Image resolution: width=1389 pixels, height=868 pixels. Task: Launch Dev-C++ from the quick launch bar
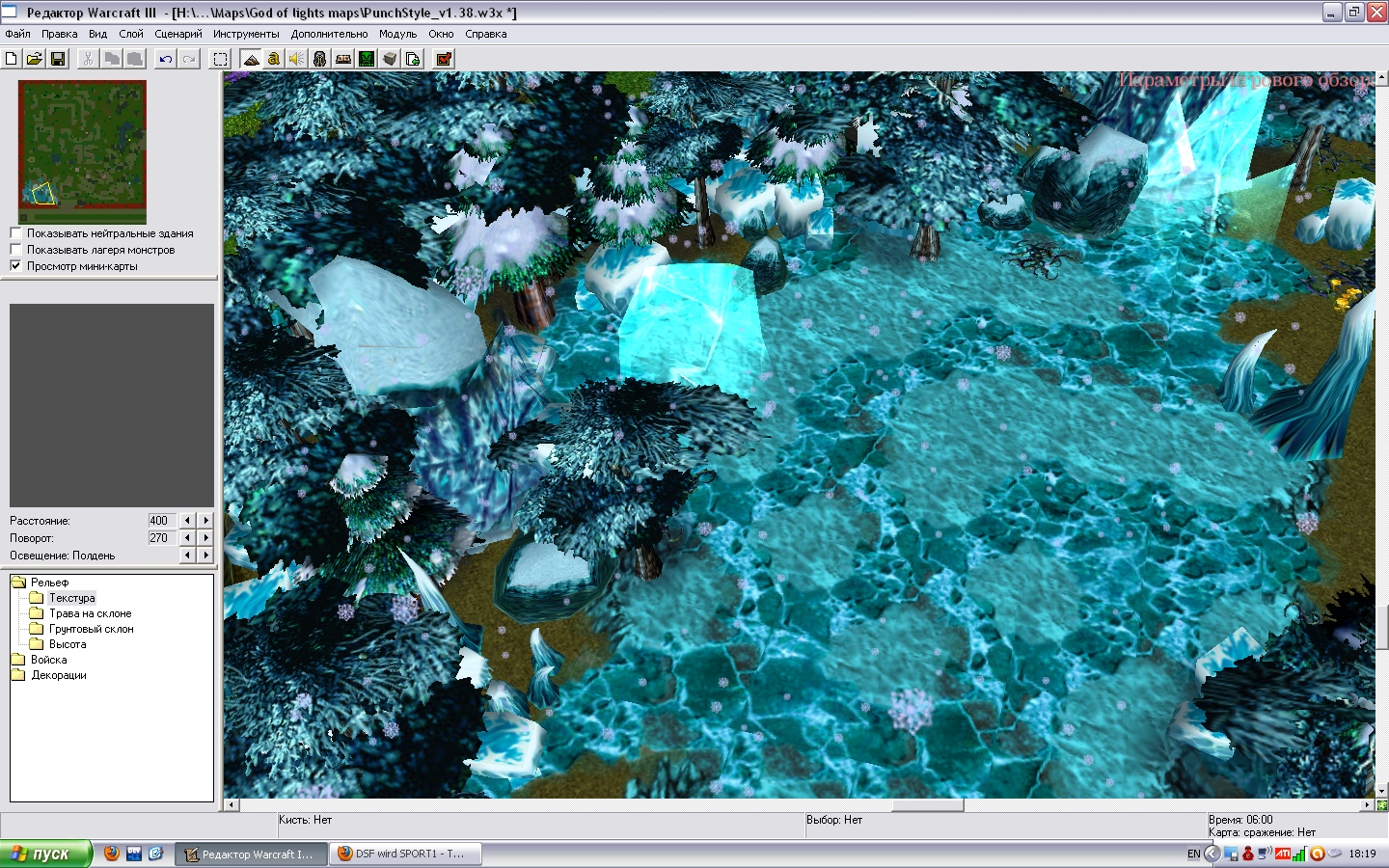click(x=134, y=854)
